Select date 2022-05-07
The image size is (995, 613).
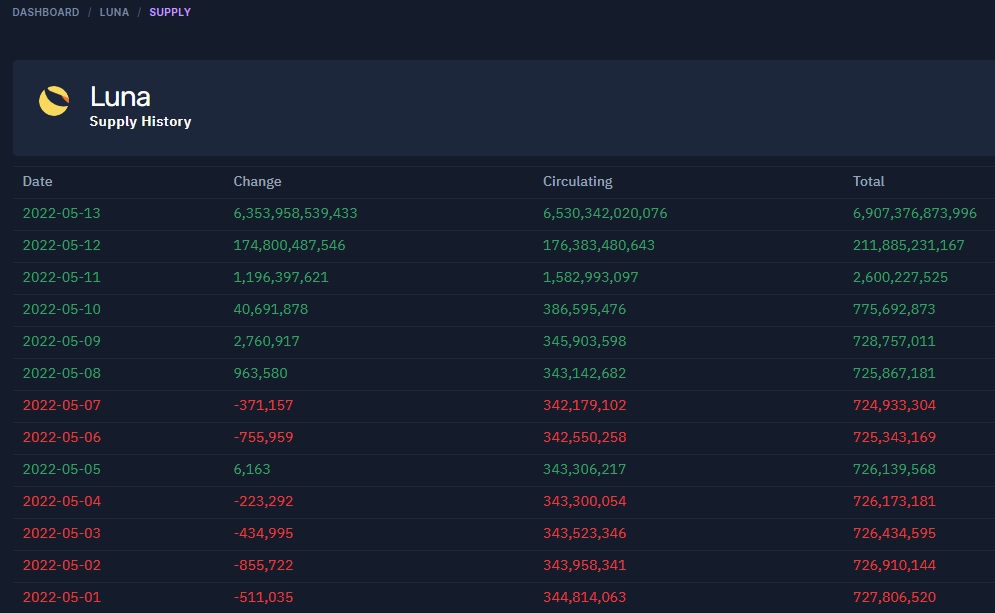pyautogui.click(x=62, y=405)
